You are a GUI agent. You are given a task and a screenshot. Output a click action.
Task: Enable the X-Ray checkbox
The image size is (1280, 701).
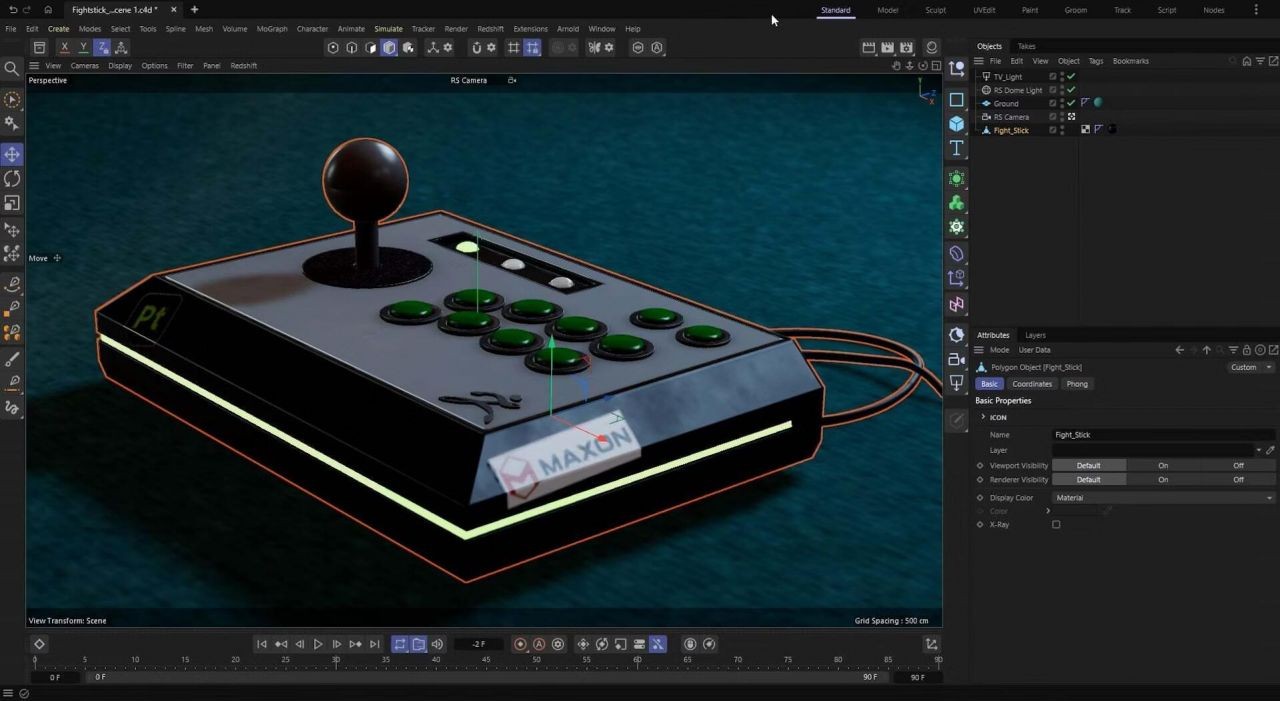pyautogui.click(x=1056, y=524)
